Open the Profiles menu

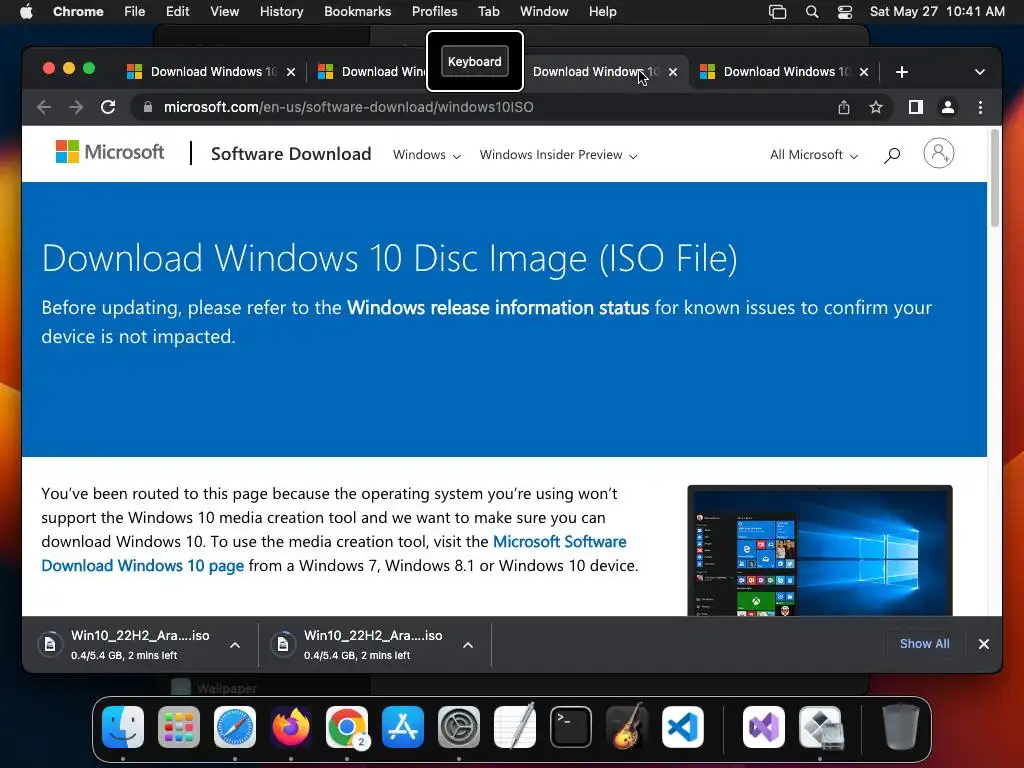[434, 12]
